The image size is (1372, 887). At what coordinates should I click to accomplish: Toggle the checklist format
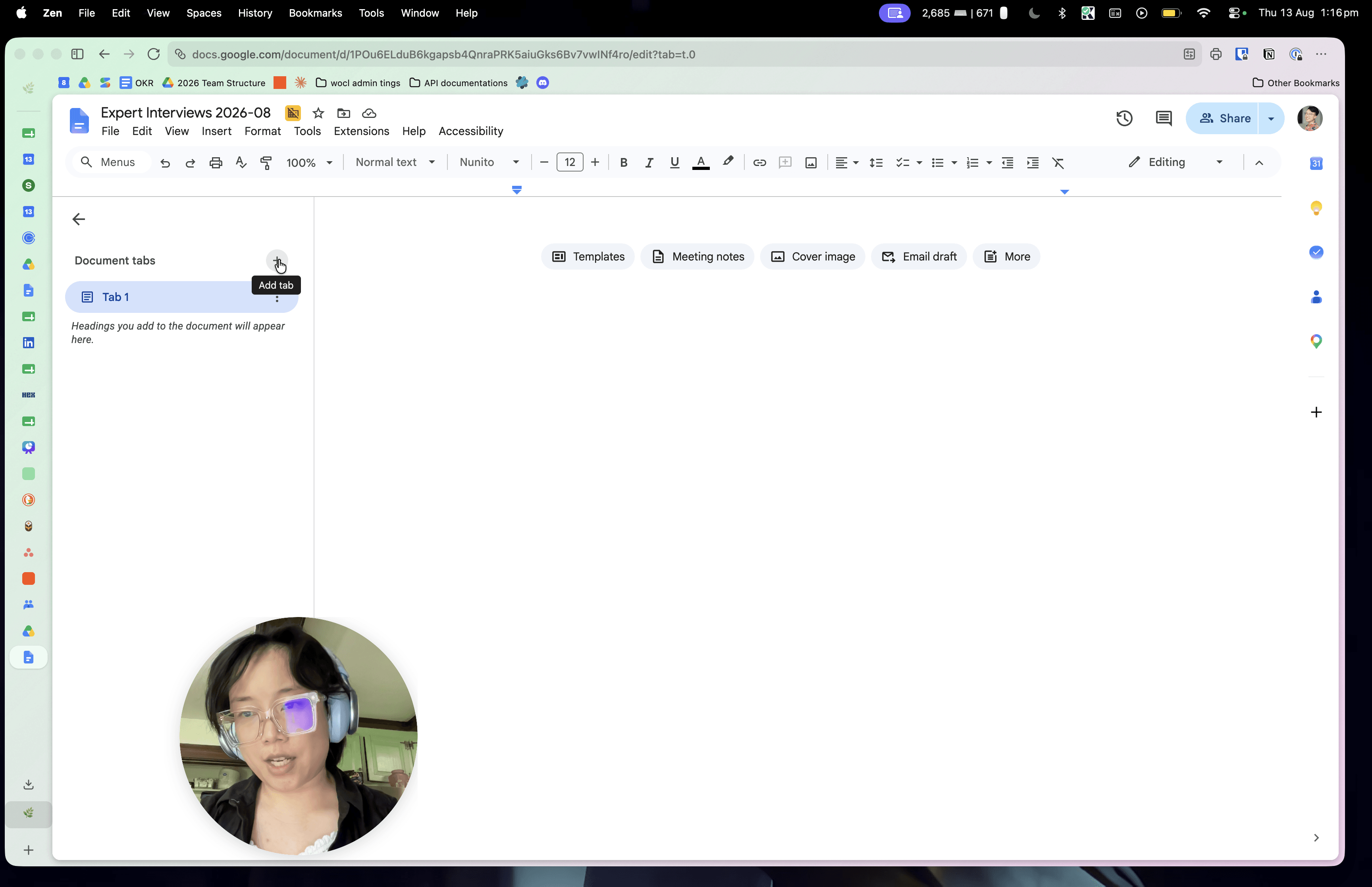tap(902, 163)
